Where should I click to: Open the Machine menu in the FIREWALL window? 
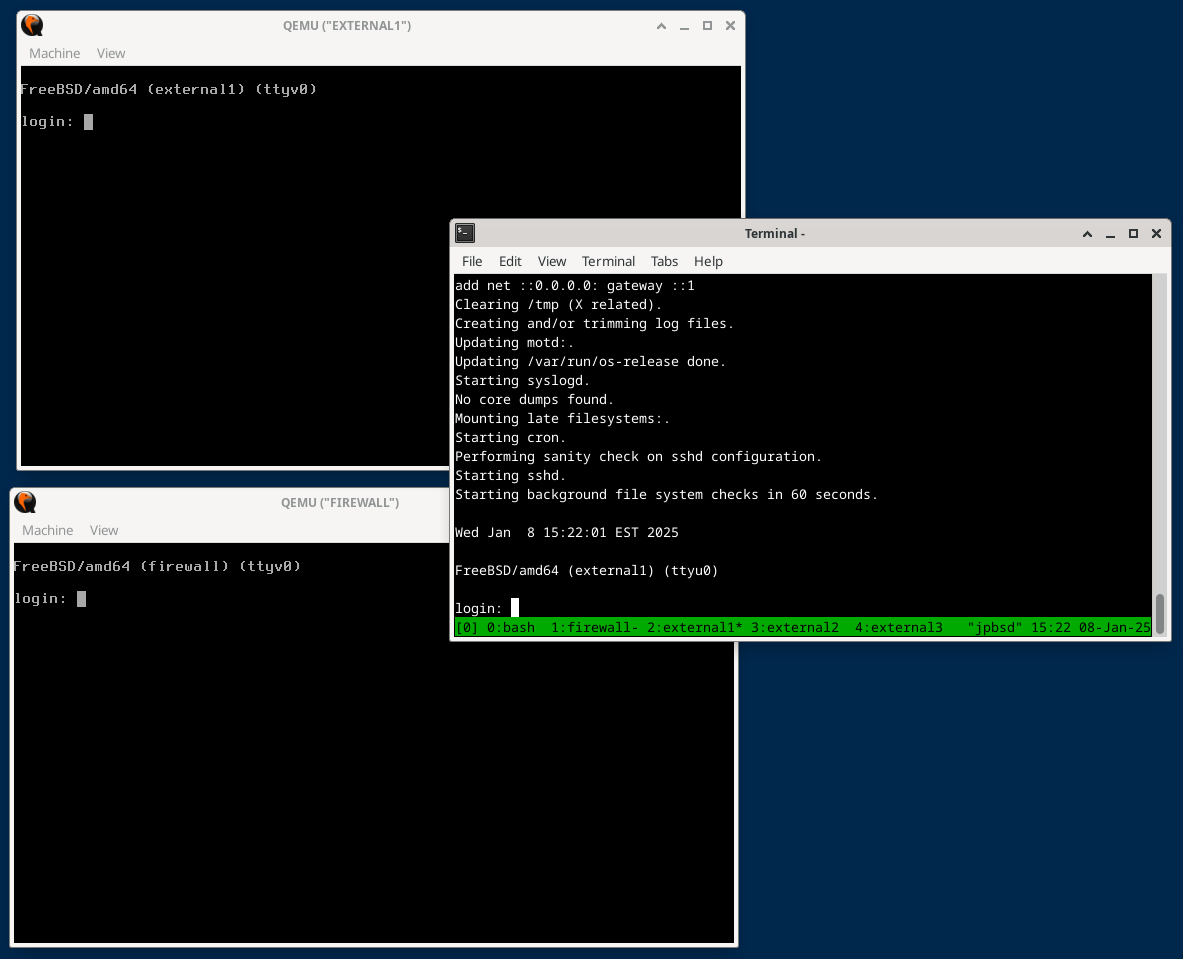tap(48, 530)
